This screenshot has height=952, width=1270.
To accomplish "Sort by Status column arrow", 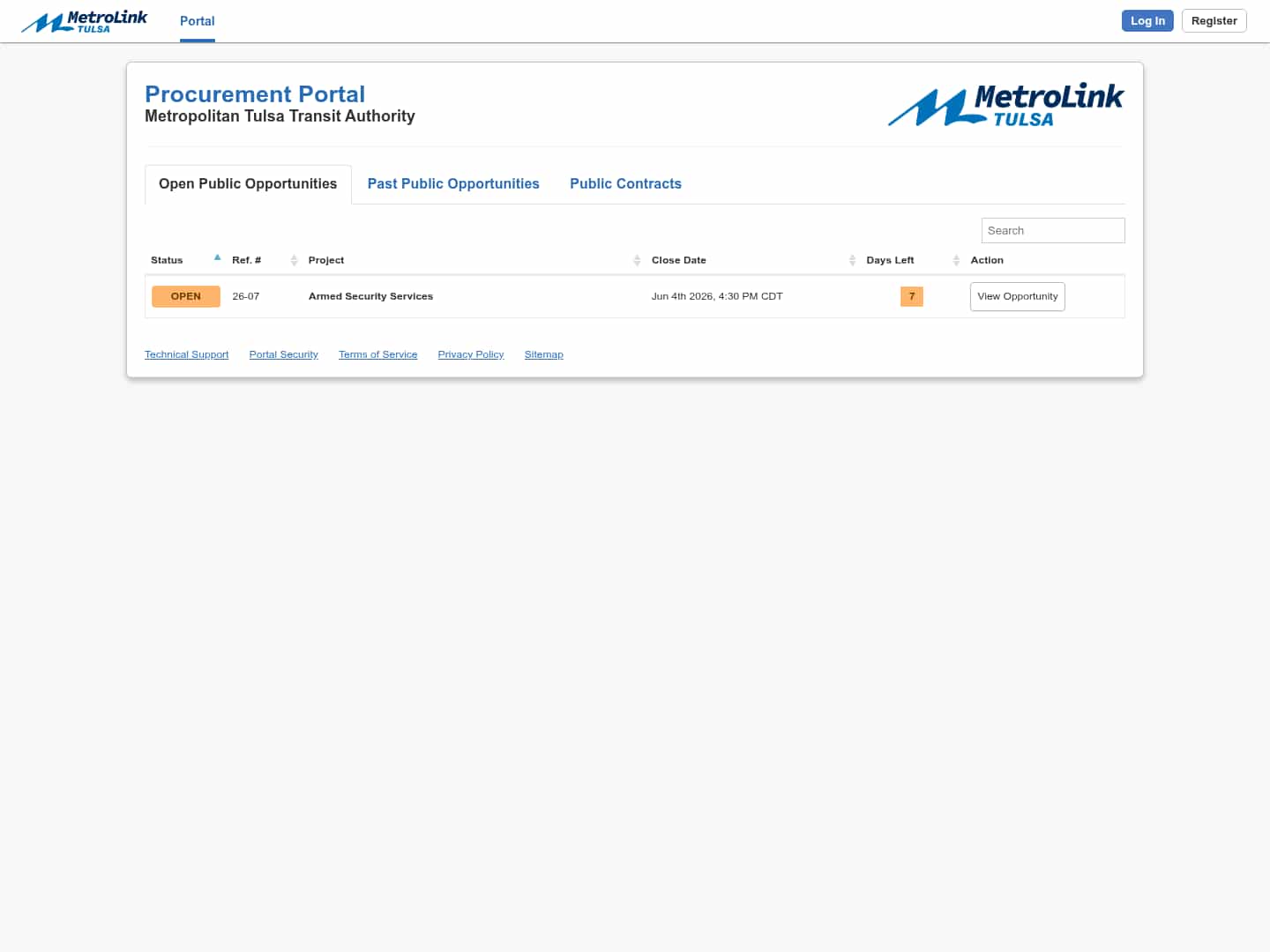I will (217, 258).
